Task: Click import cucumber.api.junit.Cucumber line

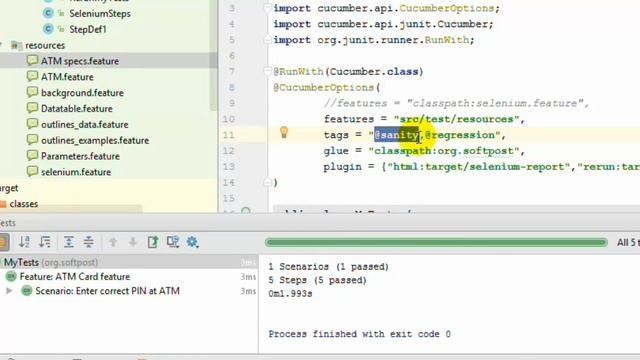Action: coord(383,24)
